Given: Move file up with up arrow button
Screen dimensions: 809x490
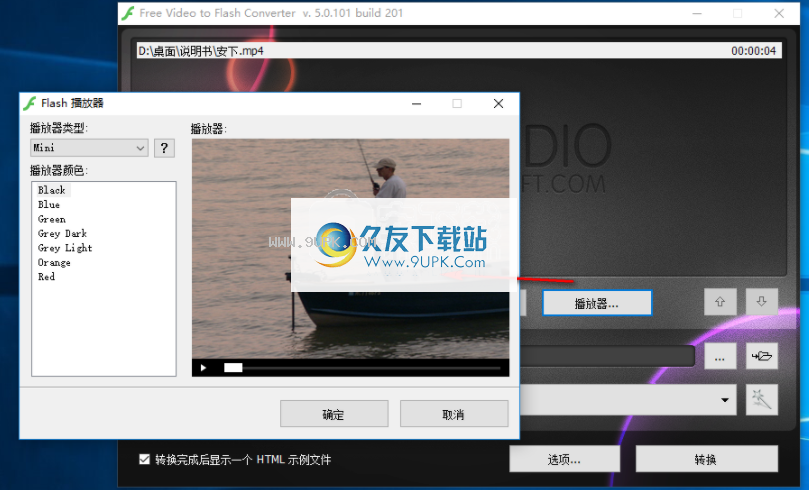Looking at the screenshot, I should point(720,302).
